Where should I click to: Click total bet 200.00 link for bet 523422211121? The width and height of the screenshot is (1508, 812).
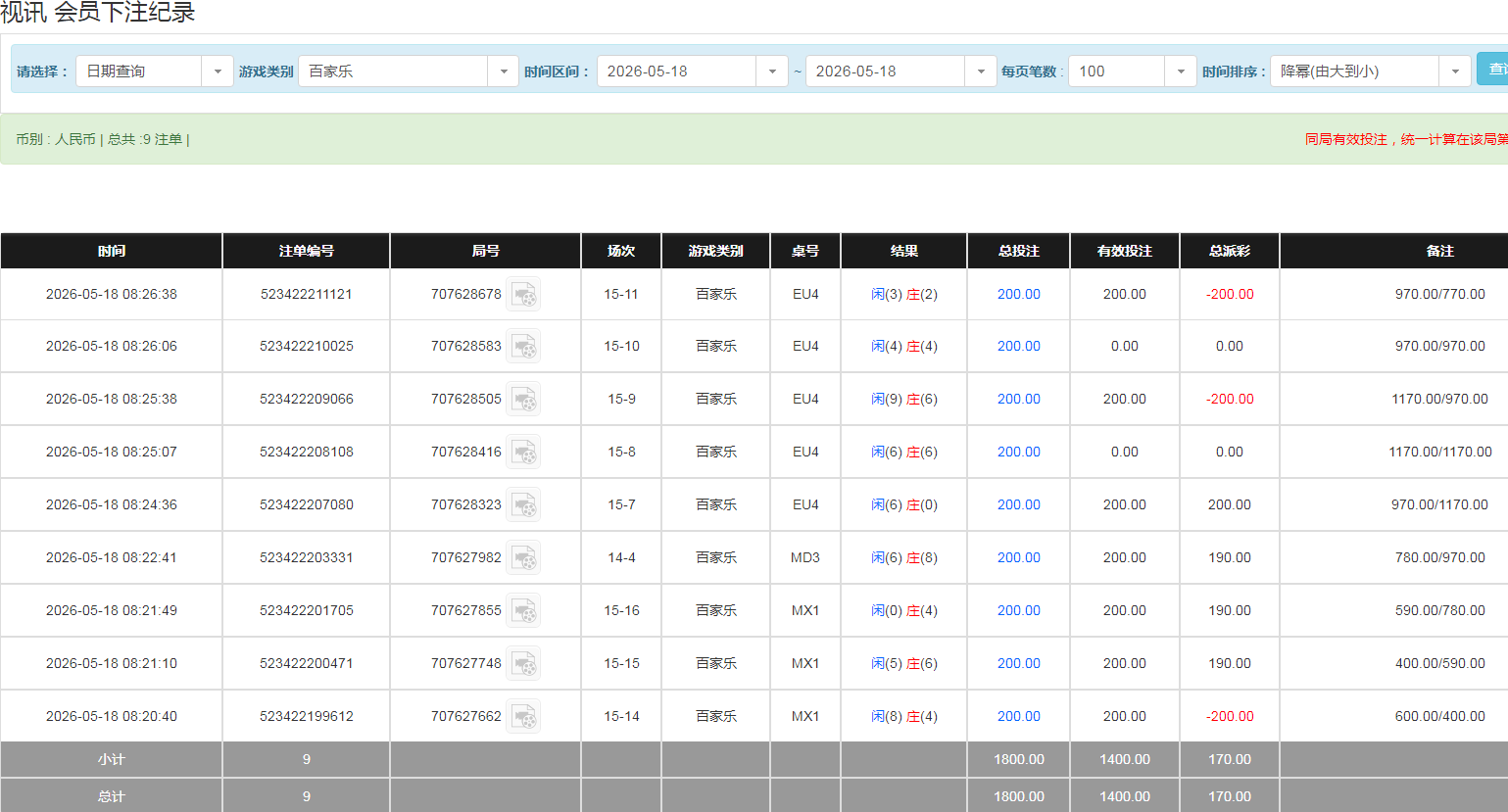tap(1019, 294)
